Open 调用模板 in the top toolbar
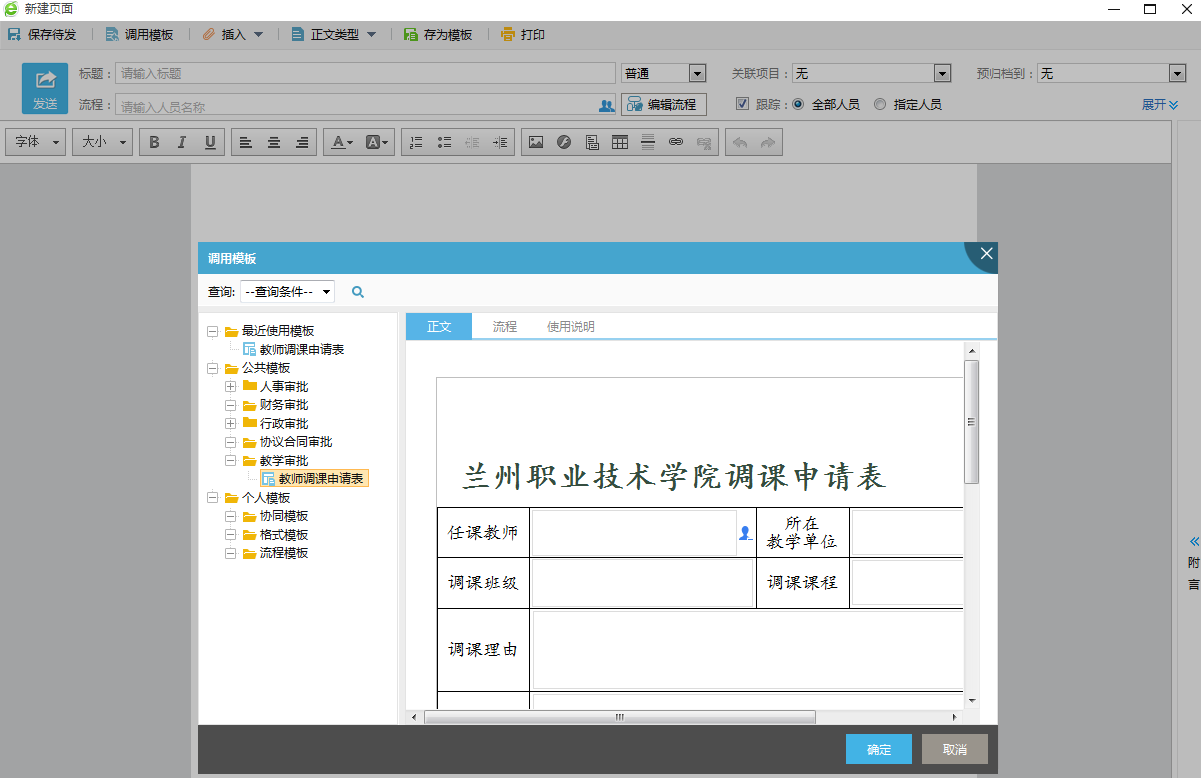The image size is (1201, 778). (x=139, y=35)
